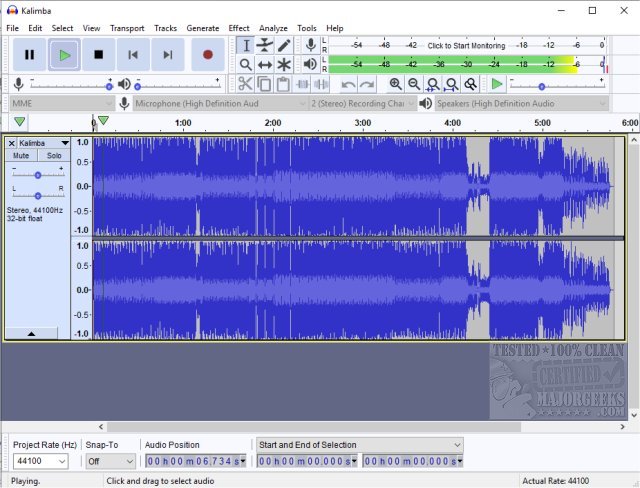This screenshot has height=488, width=640.
Task: Mute the Kalimba track
Action: (21, 156)
